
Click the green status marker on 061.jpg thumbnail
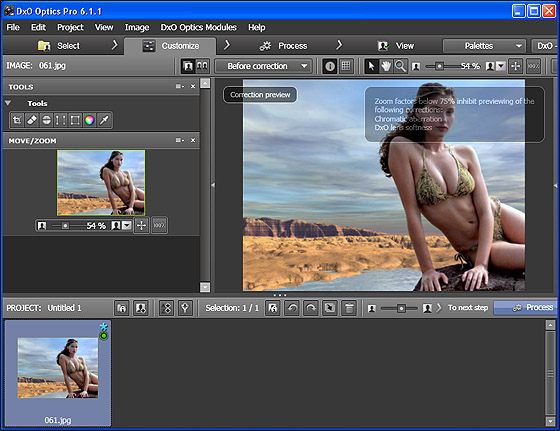[104, 336]
